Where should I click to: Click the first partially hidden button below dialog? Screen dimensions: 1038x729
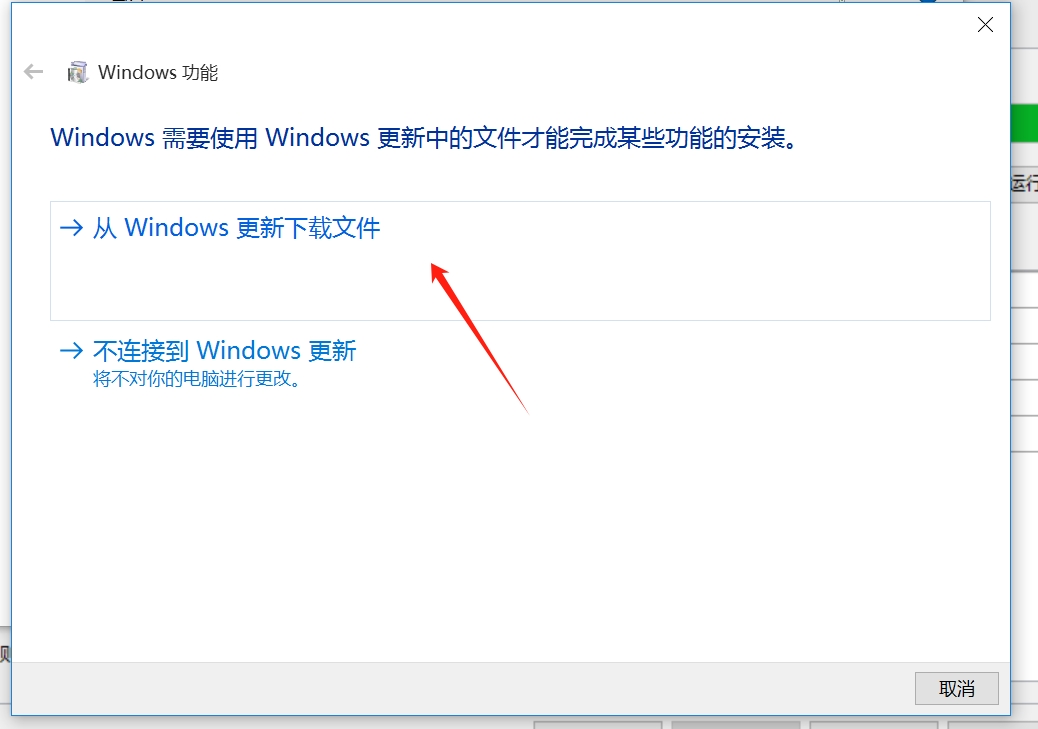coord(598,725)
